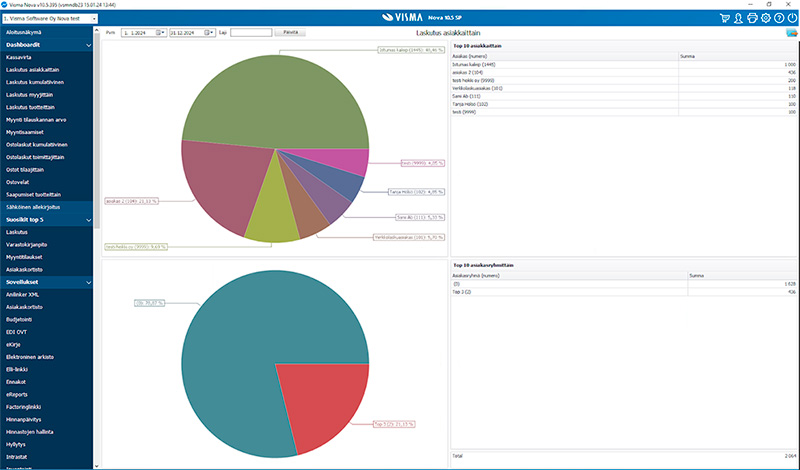800x470 pixels.
Task: Click the Laji input field
Action: (x=251, y=33)
